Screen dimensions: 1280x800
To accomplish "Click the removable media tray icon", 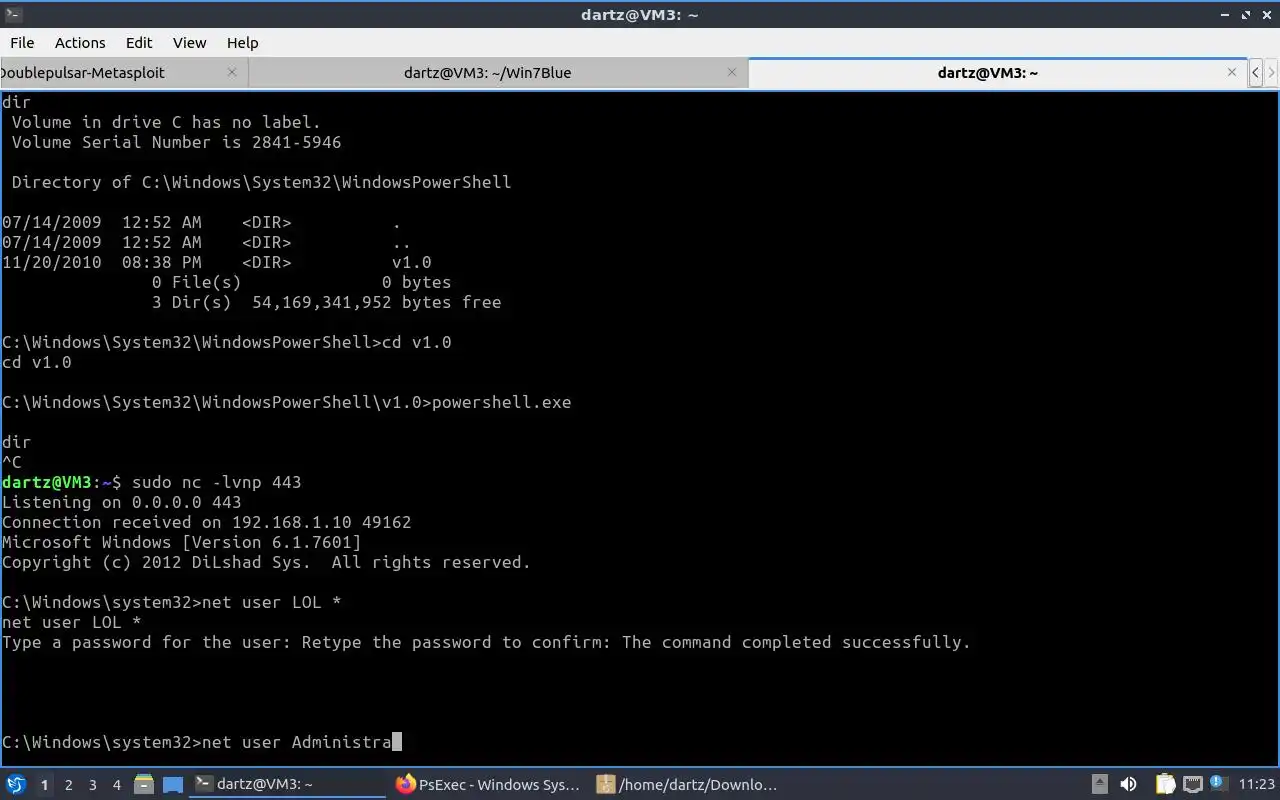I will 1099,785.
